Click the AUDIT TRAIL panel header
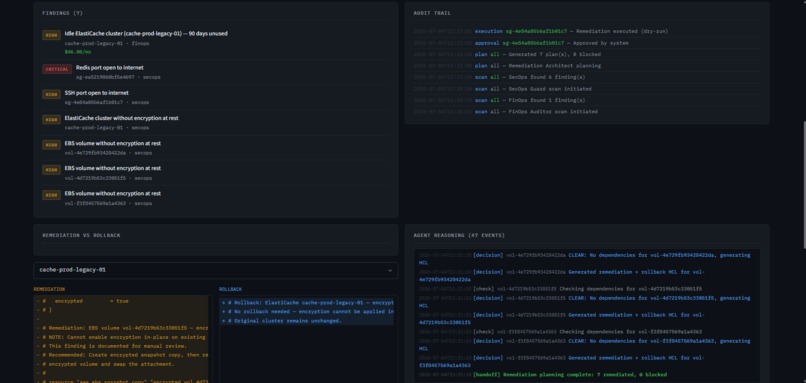Image resolution: width=806 pixels, height=383 pixels. [x=432, y=13]
